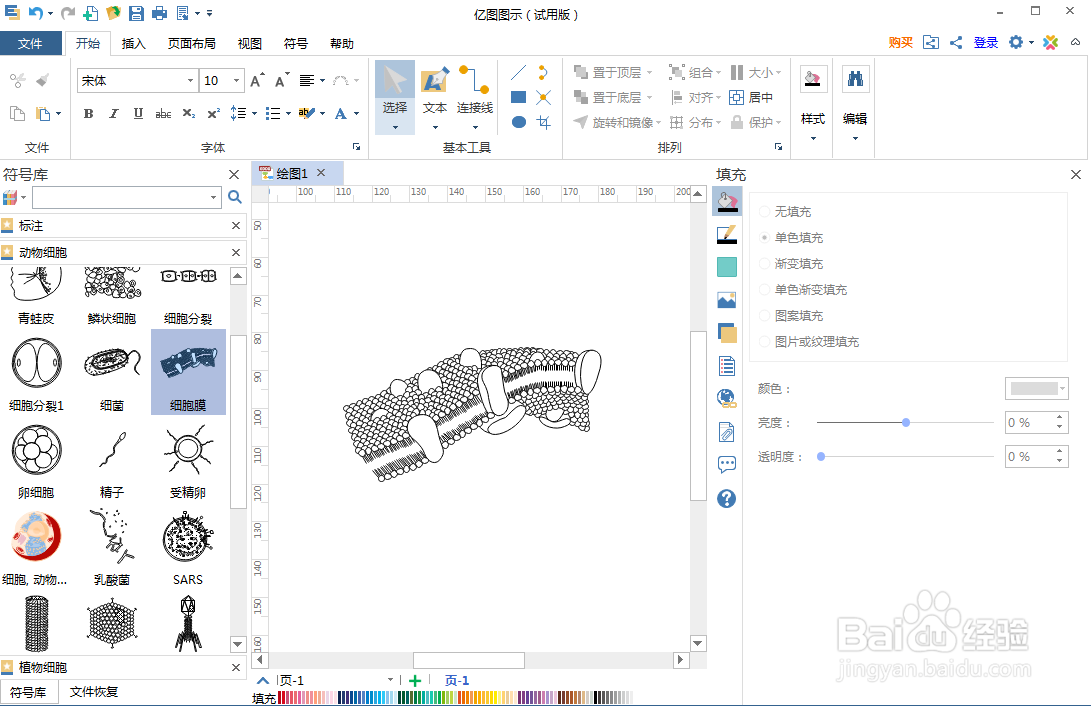Screen dimensions: 1091x706
Task: Close the 绘图1 document tab
Action: pos(321,173)
